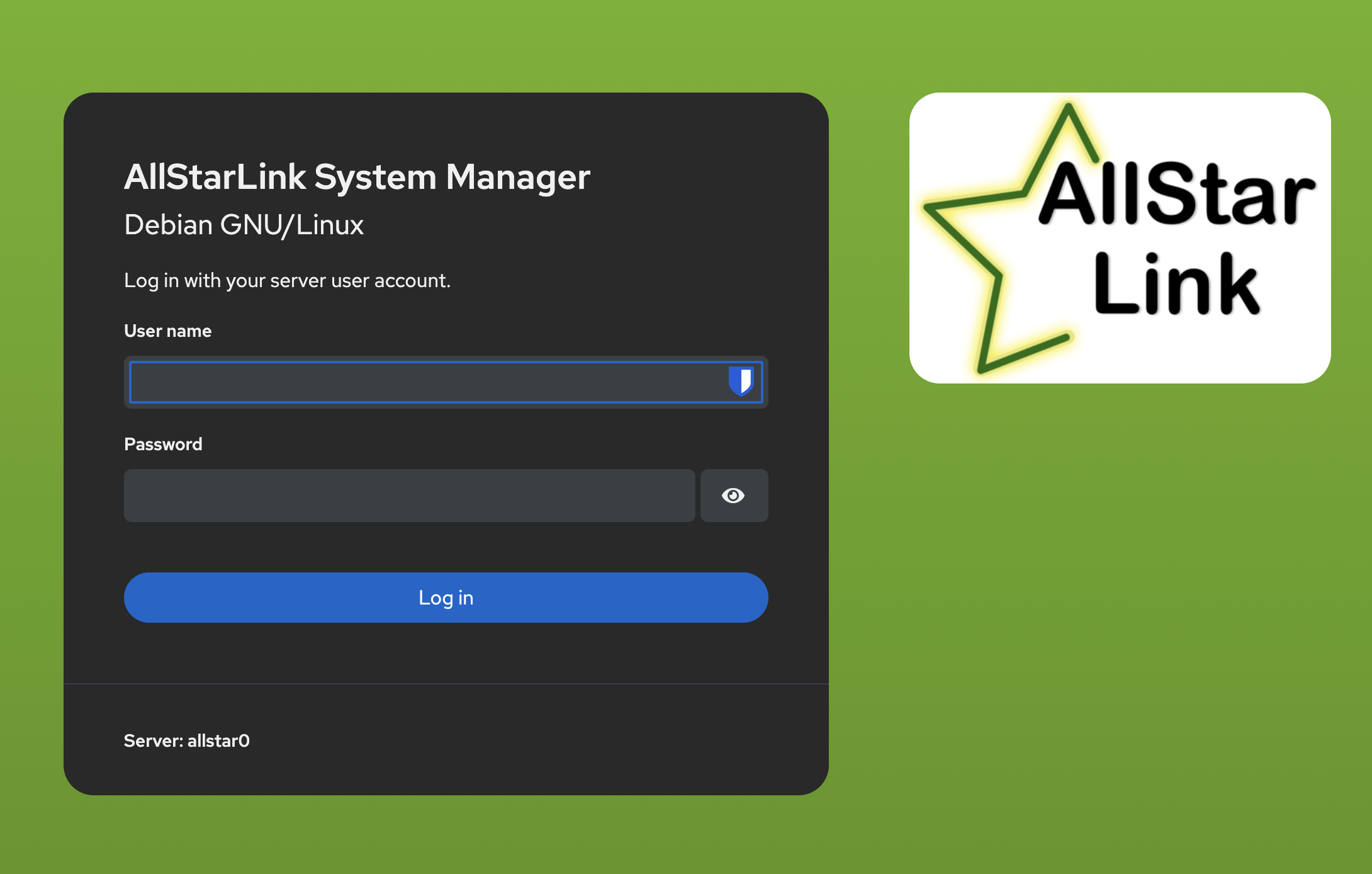Image resolution: width=1372 pixels, height=874 pixels.
Task: Select the Debian GNU/Linux subtitle
Action: point(244,225)
